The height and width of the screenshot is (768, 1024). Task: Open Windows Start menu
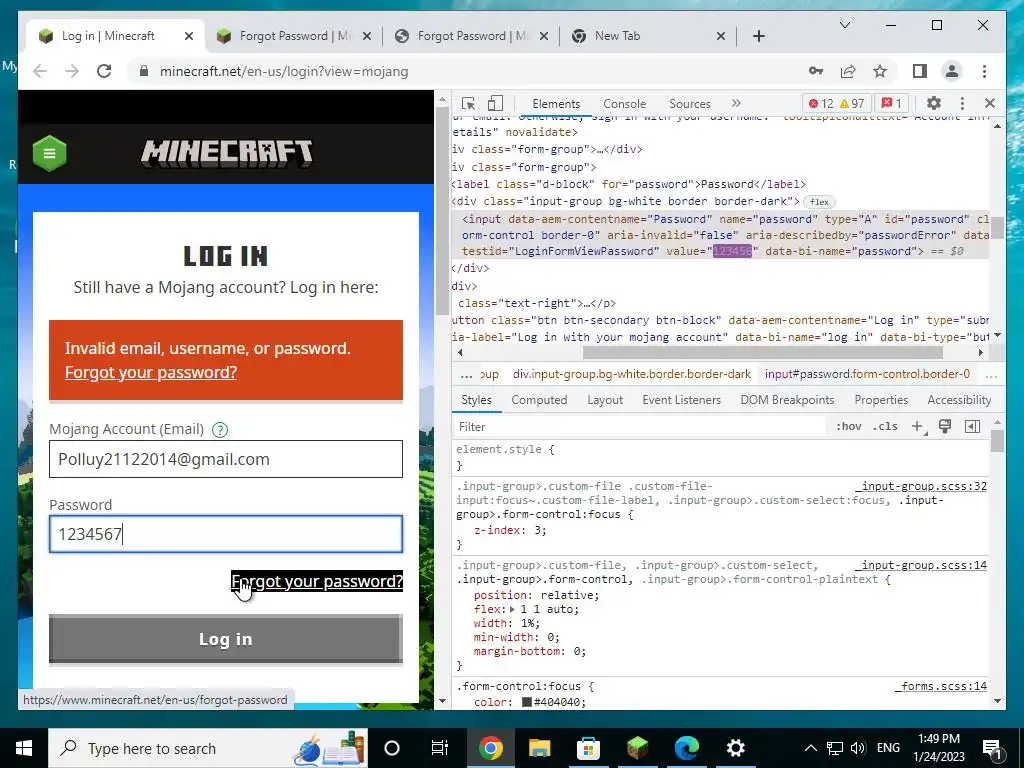(24, 748)
